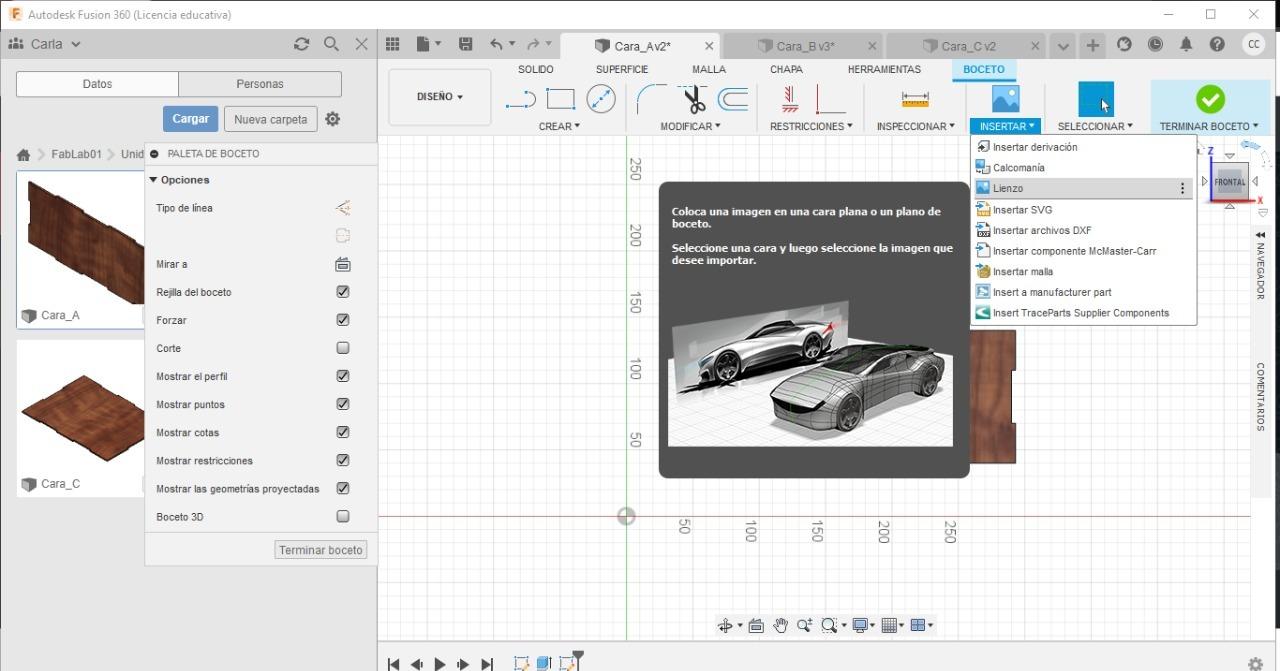Screen dimensions: 1280x671
Task: Click the Cargar button
Action: pyautogui.click(x=190, y=118)
